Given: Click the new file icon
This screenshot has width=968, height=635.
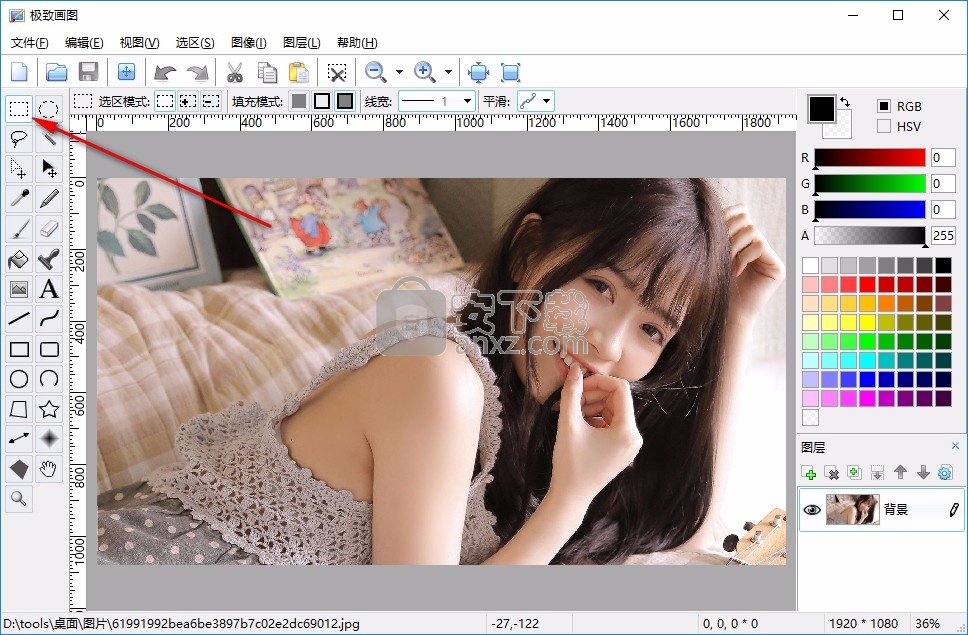Looking at the screenshot, I should 20,72.
